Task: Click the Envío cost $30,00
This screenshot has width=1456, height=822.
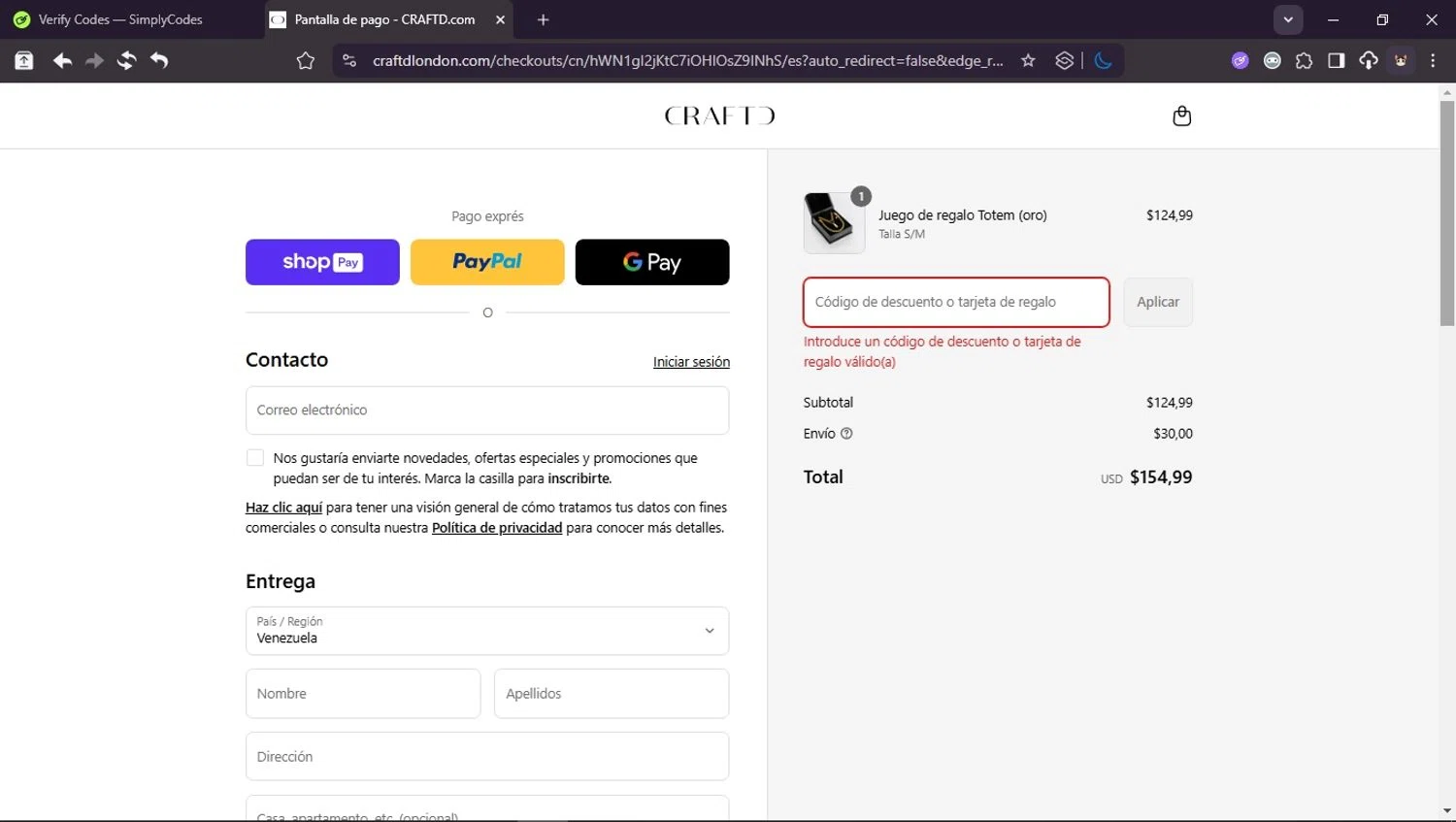Action: coord(1173,434)
